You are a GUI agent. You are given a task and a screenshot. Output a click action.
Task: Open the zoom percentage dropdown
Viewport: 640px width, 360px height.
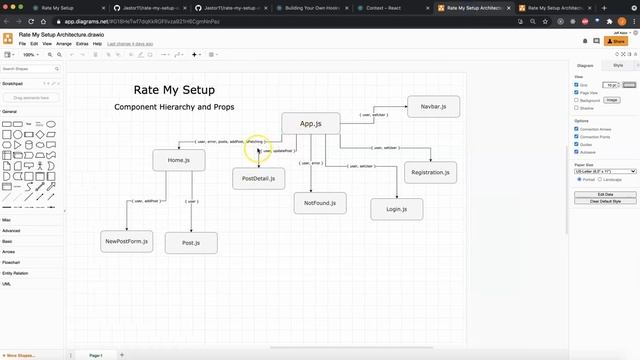point(31,55)
